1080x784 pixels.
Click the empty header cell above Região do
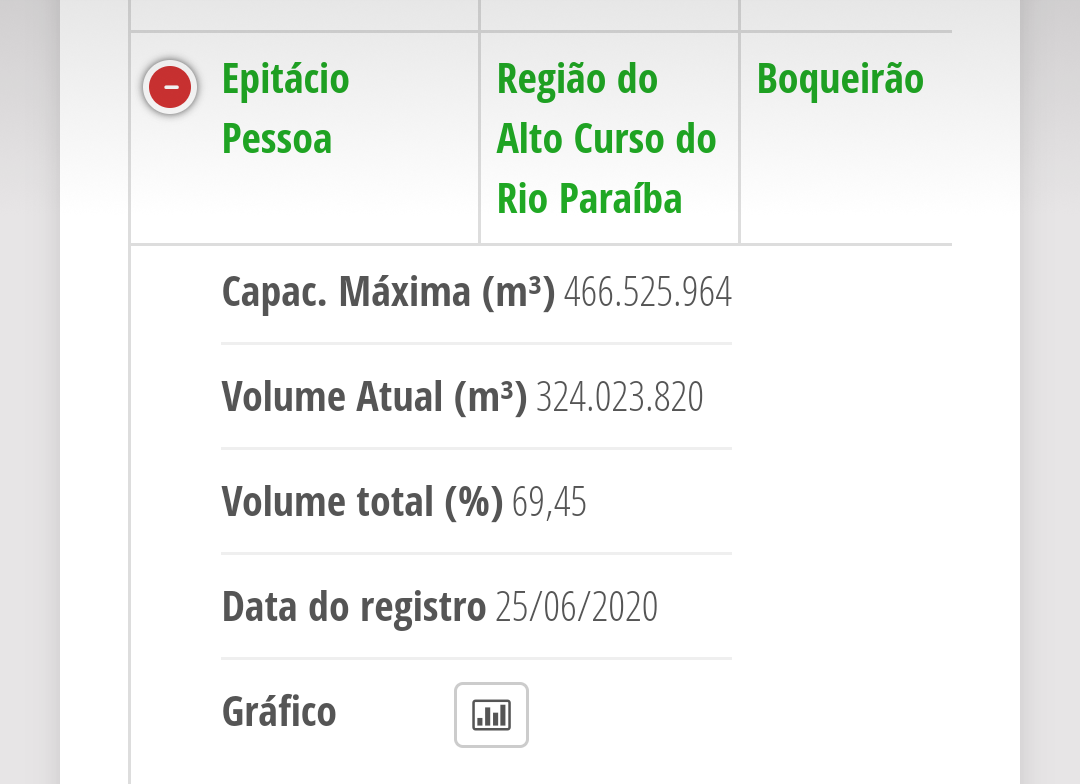point(610,15)
